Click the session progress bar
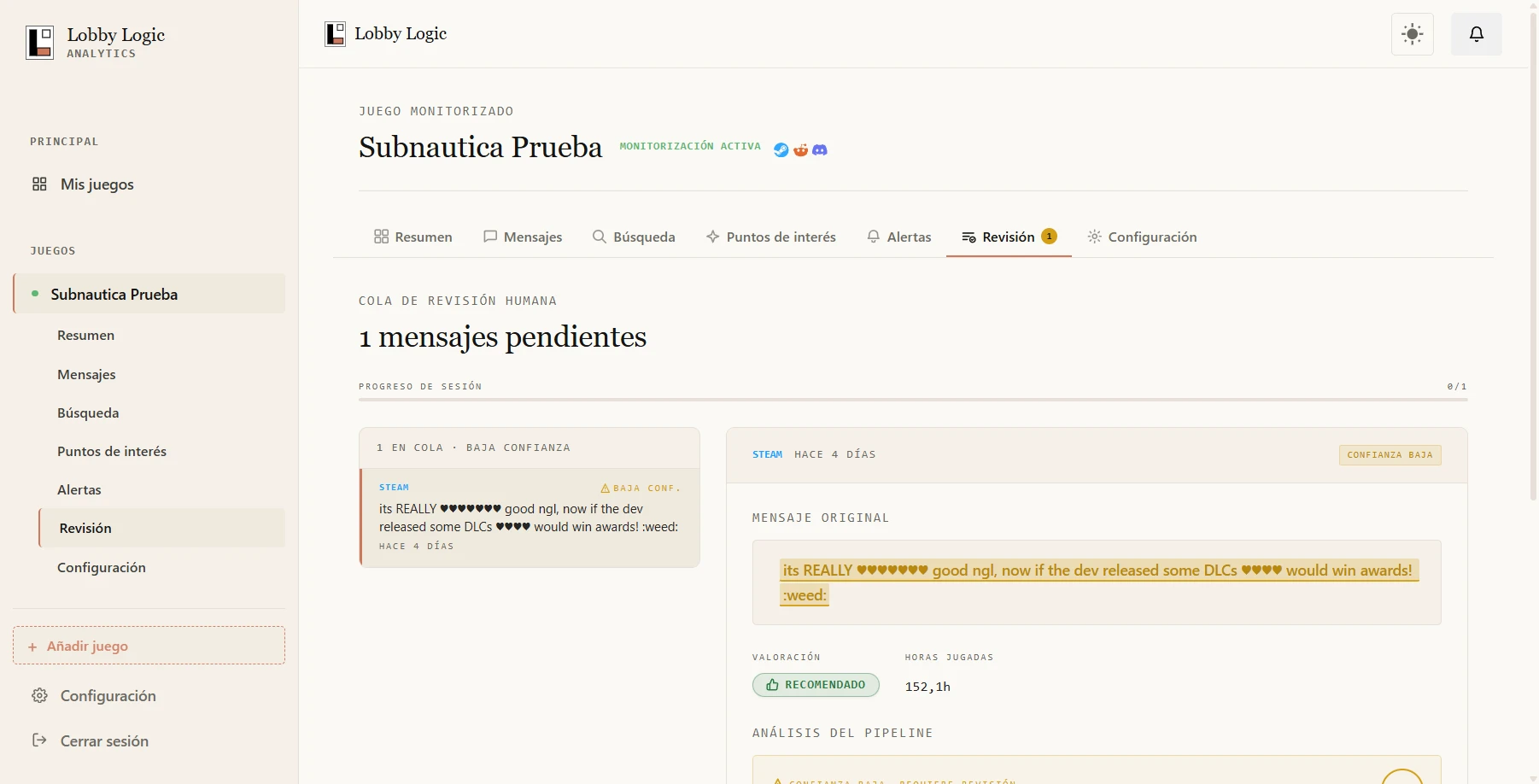The height and width of the screenshot is (784, 1539). click(x=913, y=400)
